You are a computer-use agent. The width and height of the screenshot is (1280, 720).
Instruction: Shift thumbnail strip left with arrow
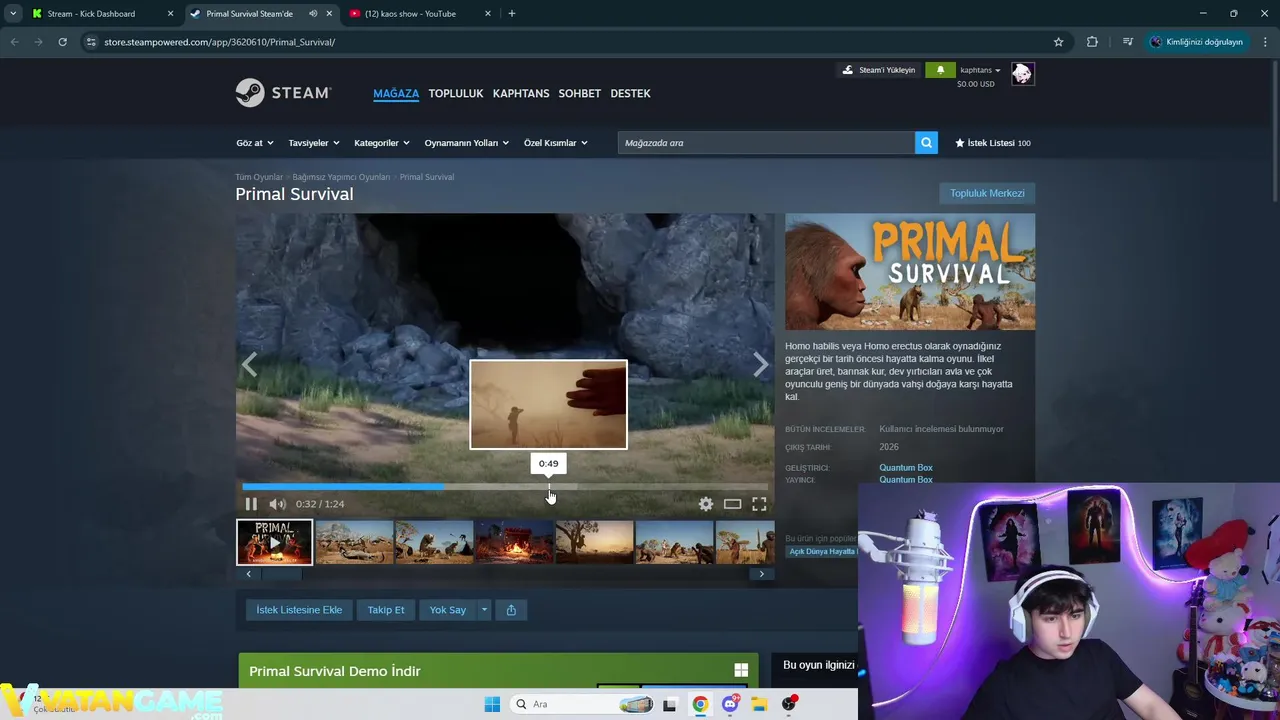click(249, 574)
